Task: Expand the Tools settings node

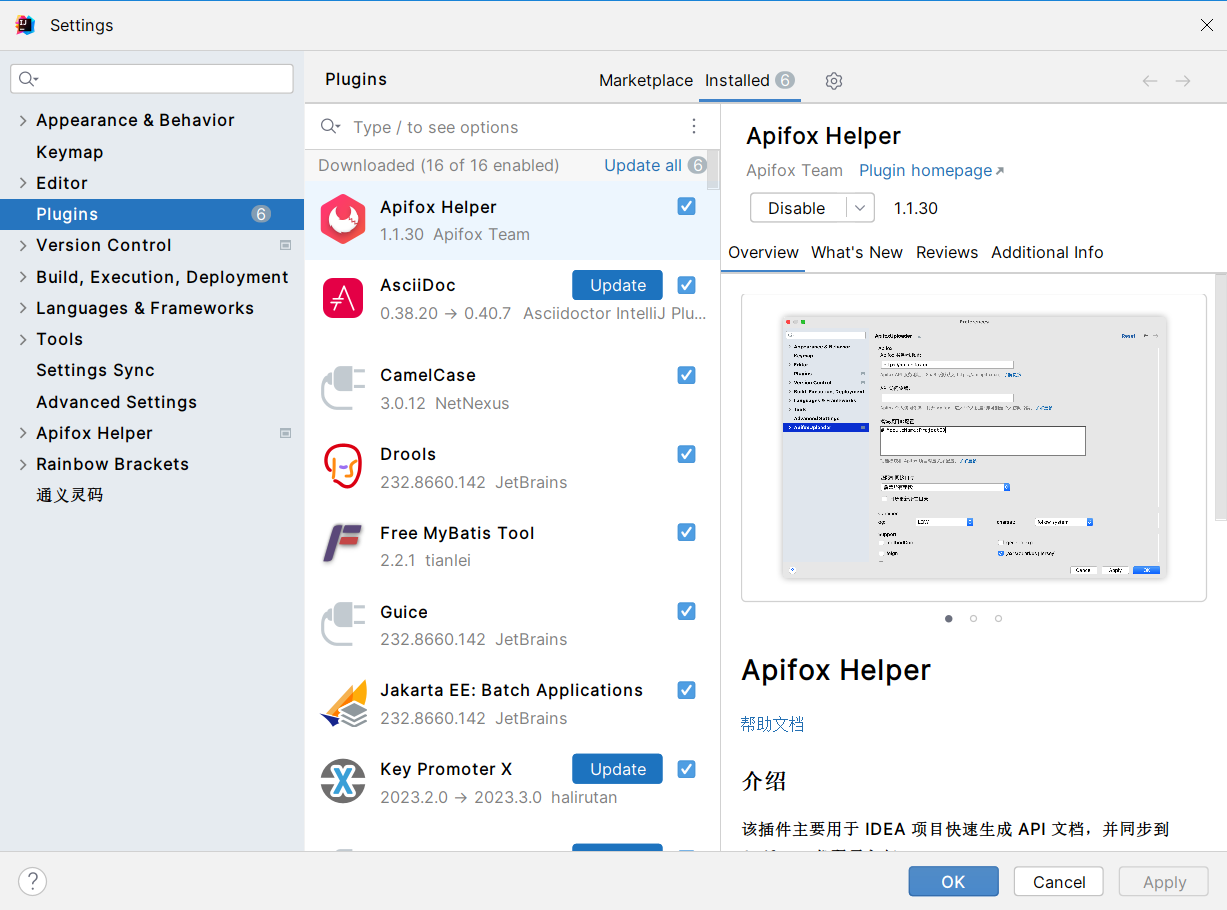Action: 23,339
